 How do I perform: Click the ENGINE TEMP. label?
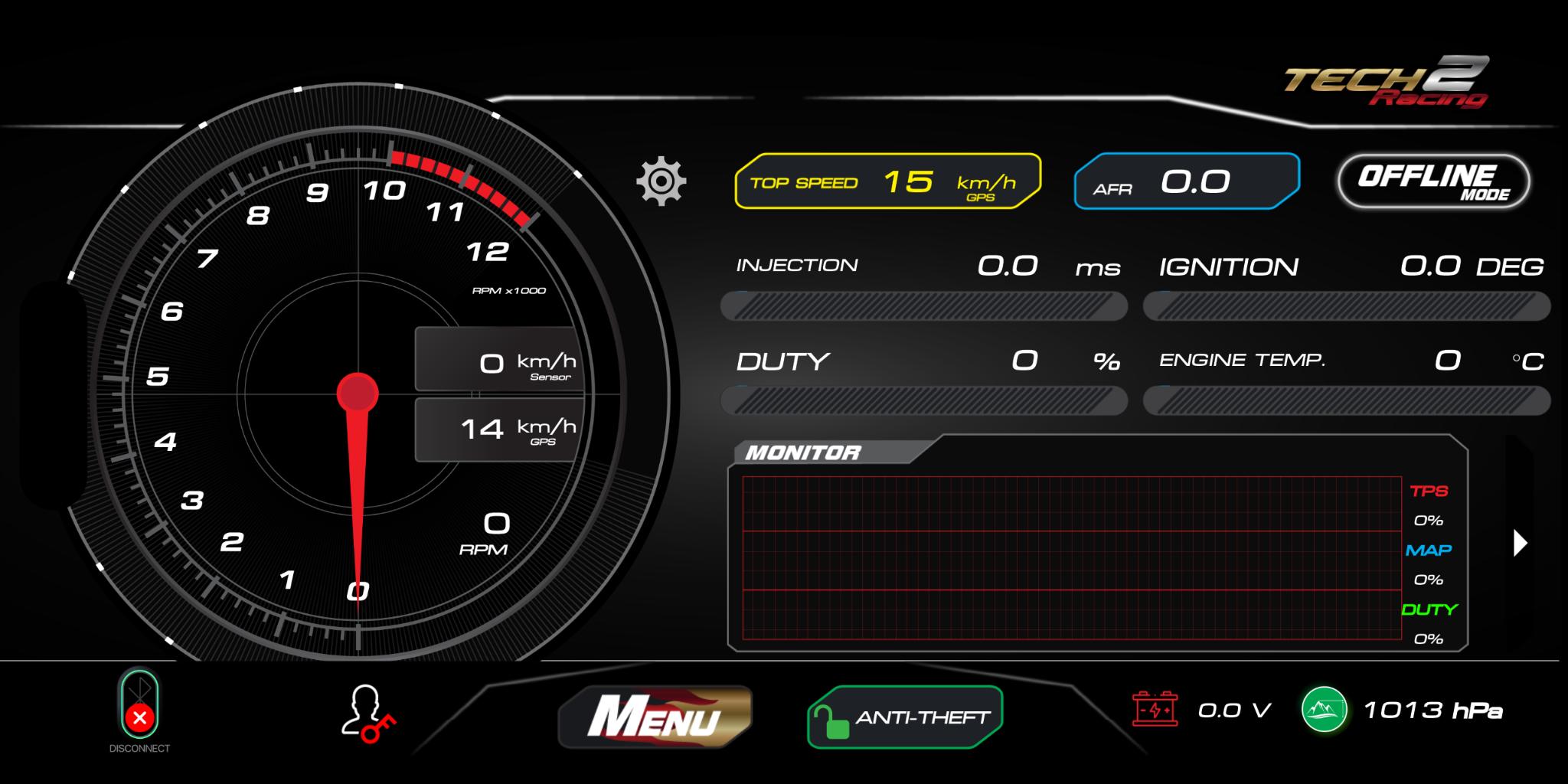(1242, 360)
